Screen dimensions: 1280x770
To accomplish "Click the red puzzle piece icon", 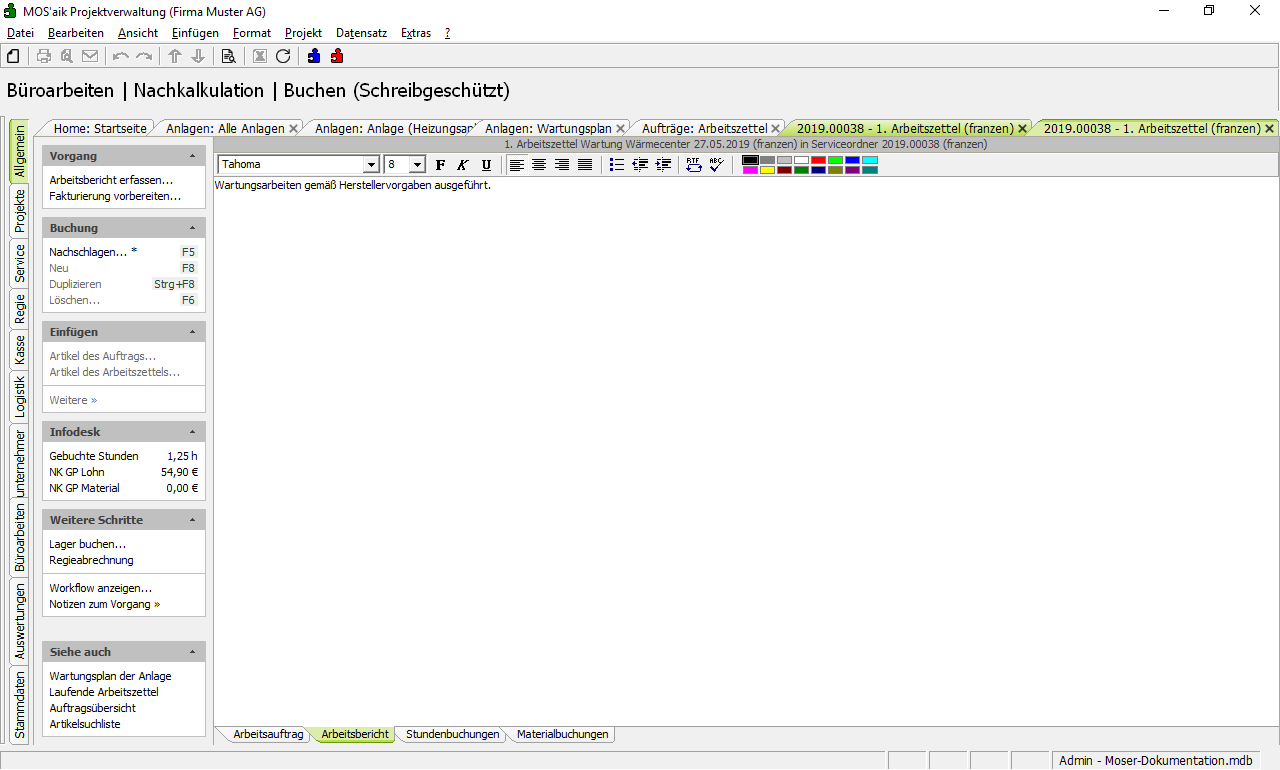I will [337, 57].
